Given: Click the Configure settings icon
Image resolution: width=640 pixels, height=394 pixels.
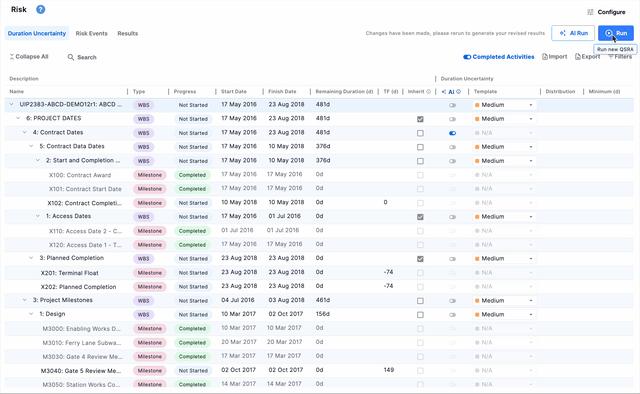Looking at the screenshot, I should point(590,12).
